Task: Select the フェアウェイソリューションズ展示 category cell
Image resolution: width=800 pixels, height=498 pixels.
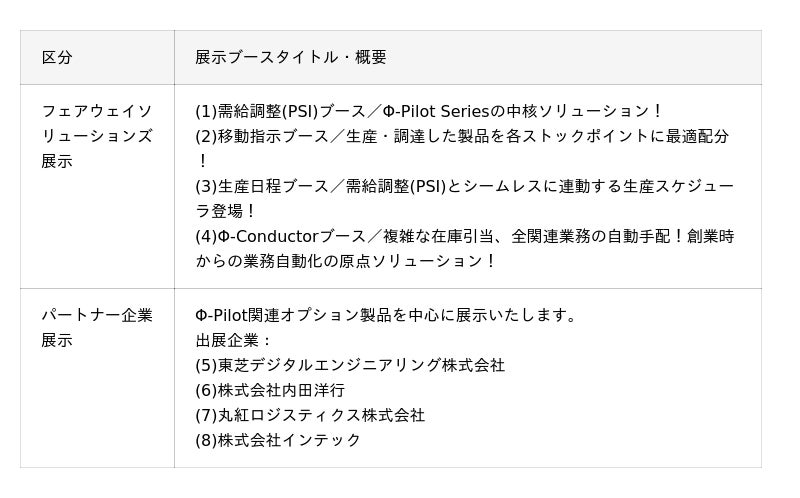Action: point(97,136)
